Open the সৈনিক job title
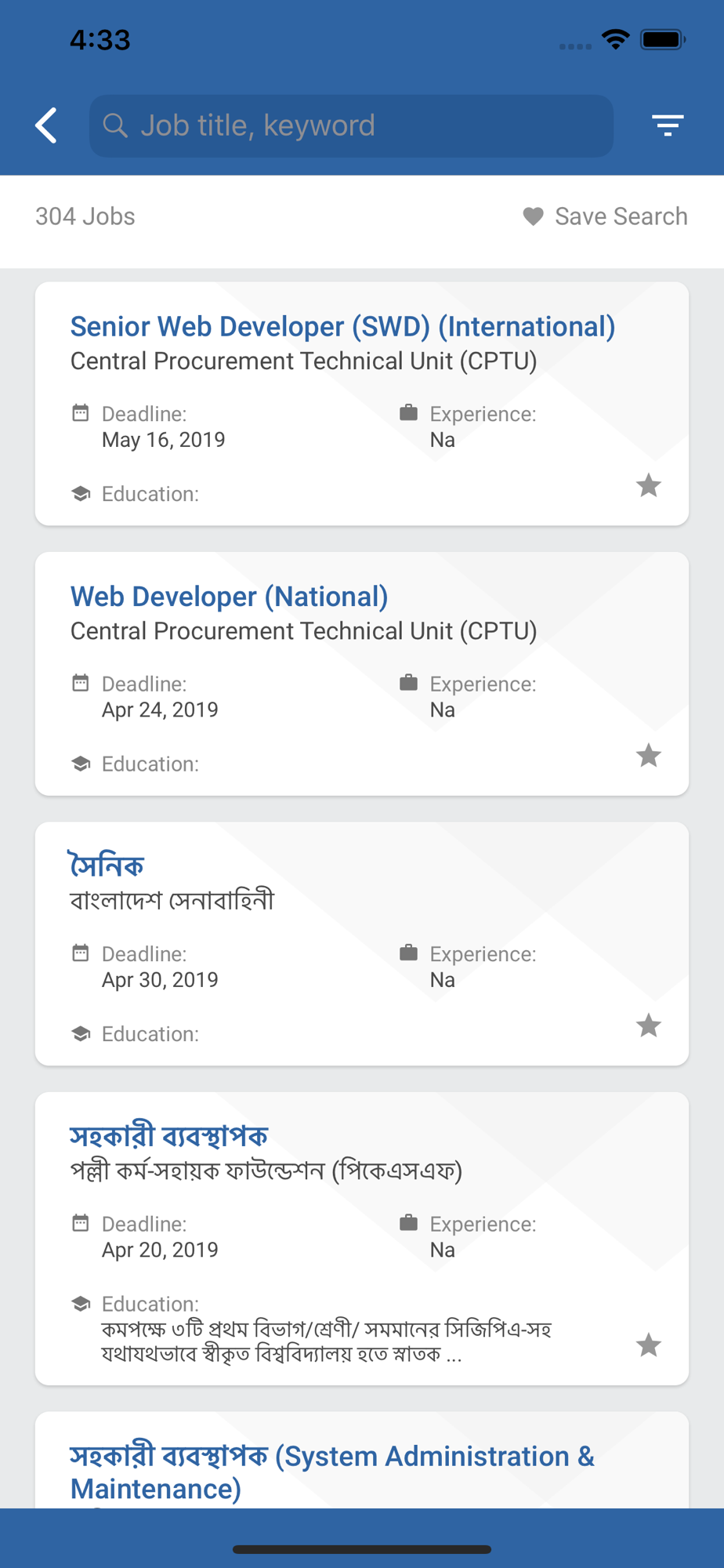The width and height of the screenshot is (724, 1568). (107, 866)
